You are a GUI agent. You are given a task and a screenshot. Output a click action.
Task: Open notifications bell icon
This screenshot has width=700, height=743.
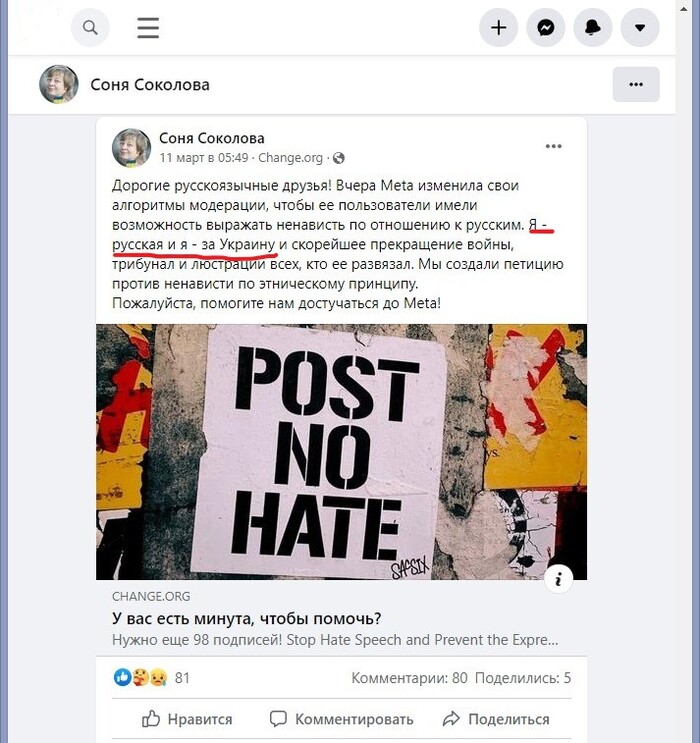pos(592,27)
